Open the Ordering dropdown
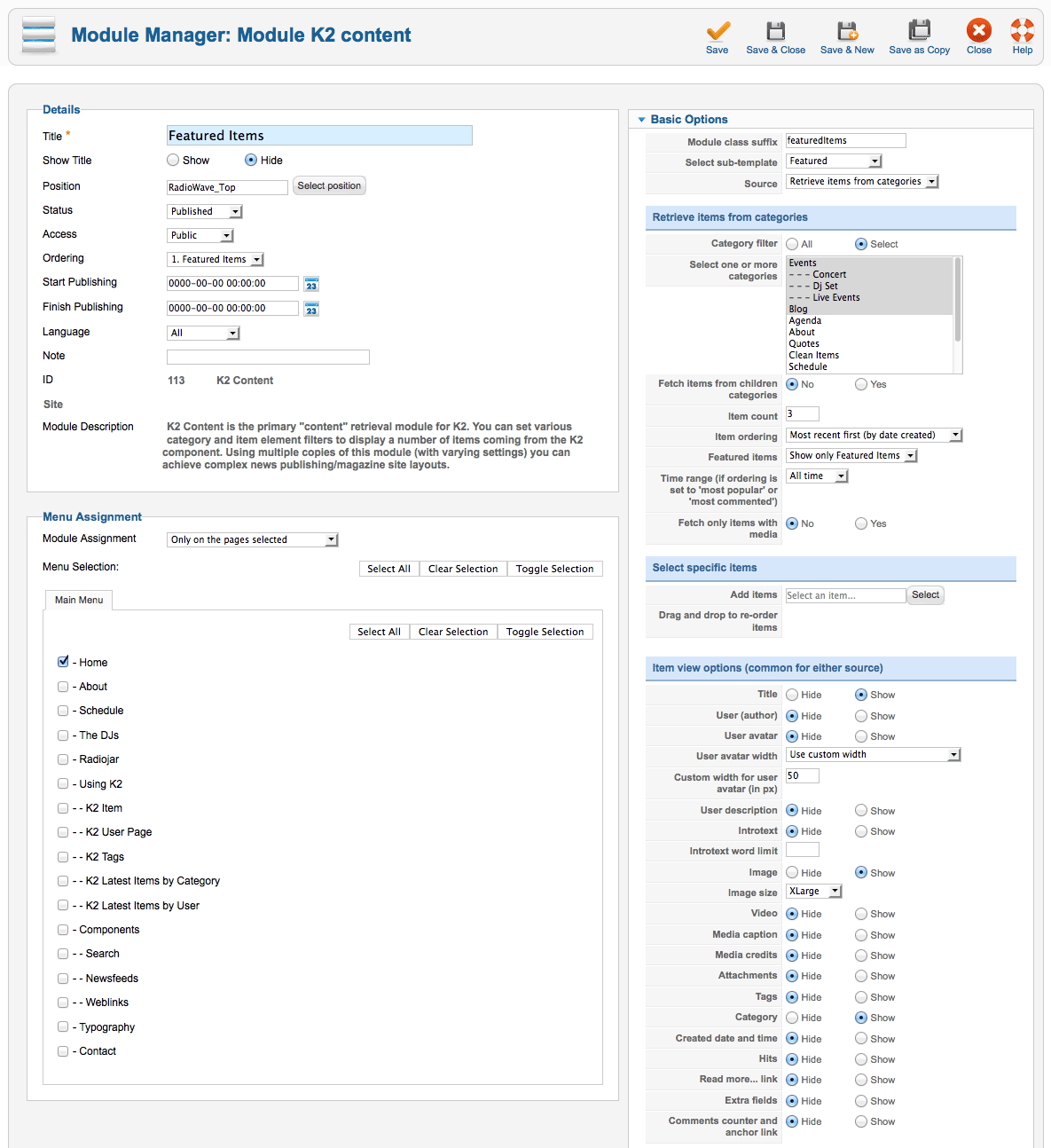This screenshot has width=1051, height=1148. (x=216, y=260)
